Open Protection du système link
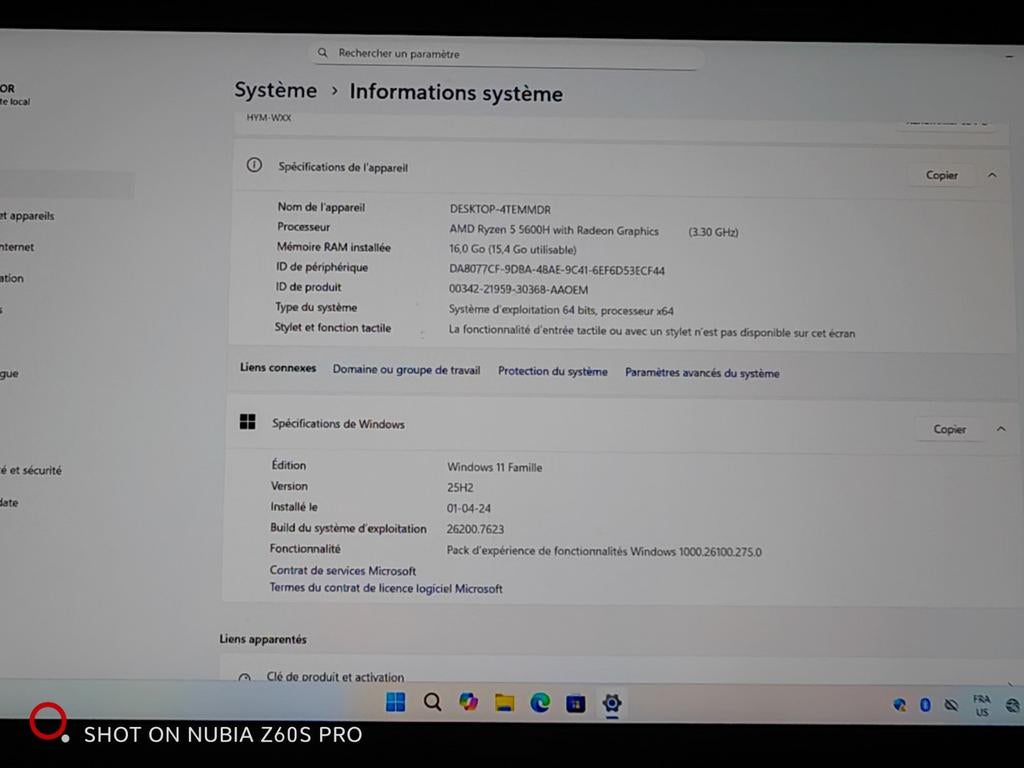The image size is (1024, 768). point(552,371)
